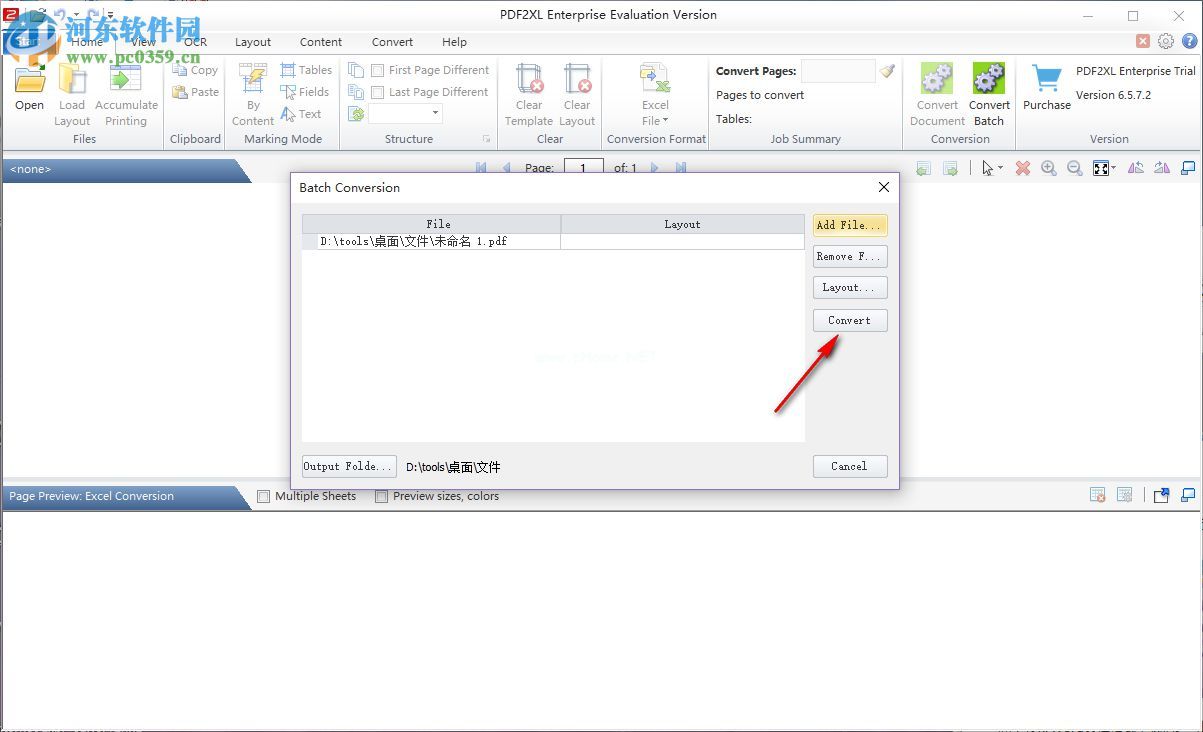The height and width of the screenshot is (732, 1203).
Task: Enable Last Page Different checkbox
Action: click(377, 92)
